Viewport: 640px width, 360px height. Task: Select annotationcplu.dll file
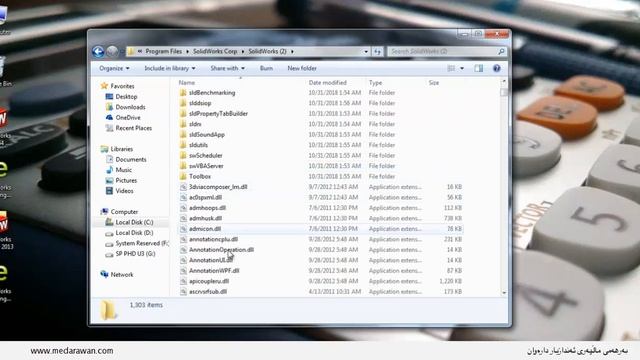[213, 239]
